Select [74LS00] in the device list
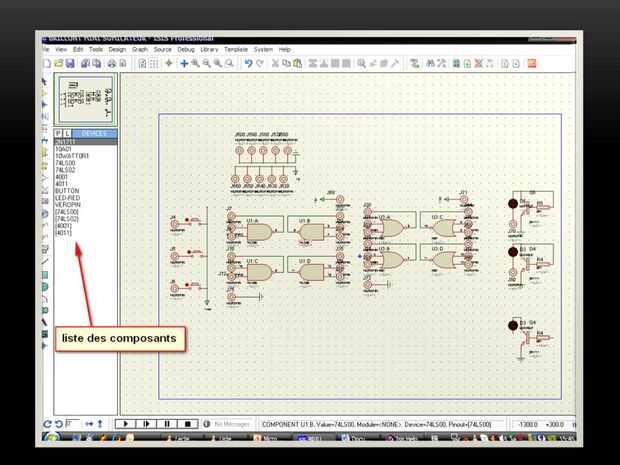This screenshot has width=620, height=465. point(67,212)
